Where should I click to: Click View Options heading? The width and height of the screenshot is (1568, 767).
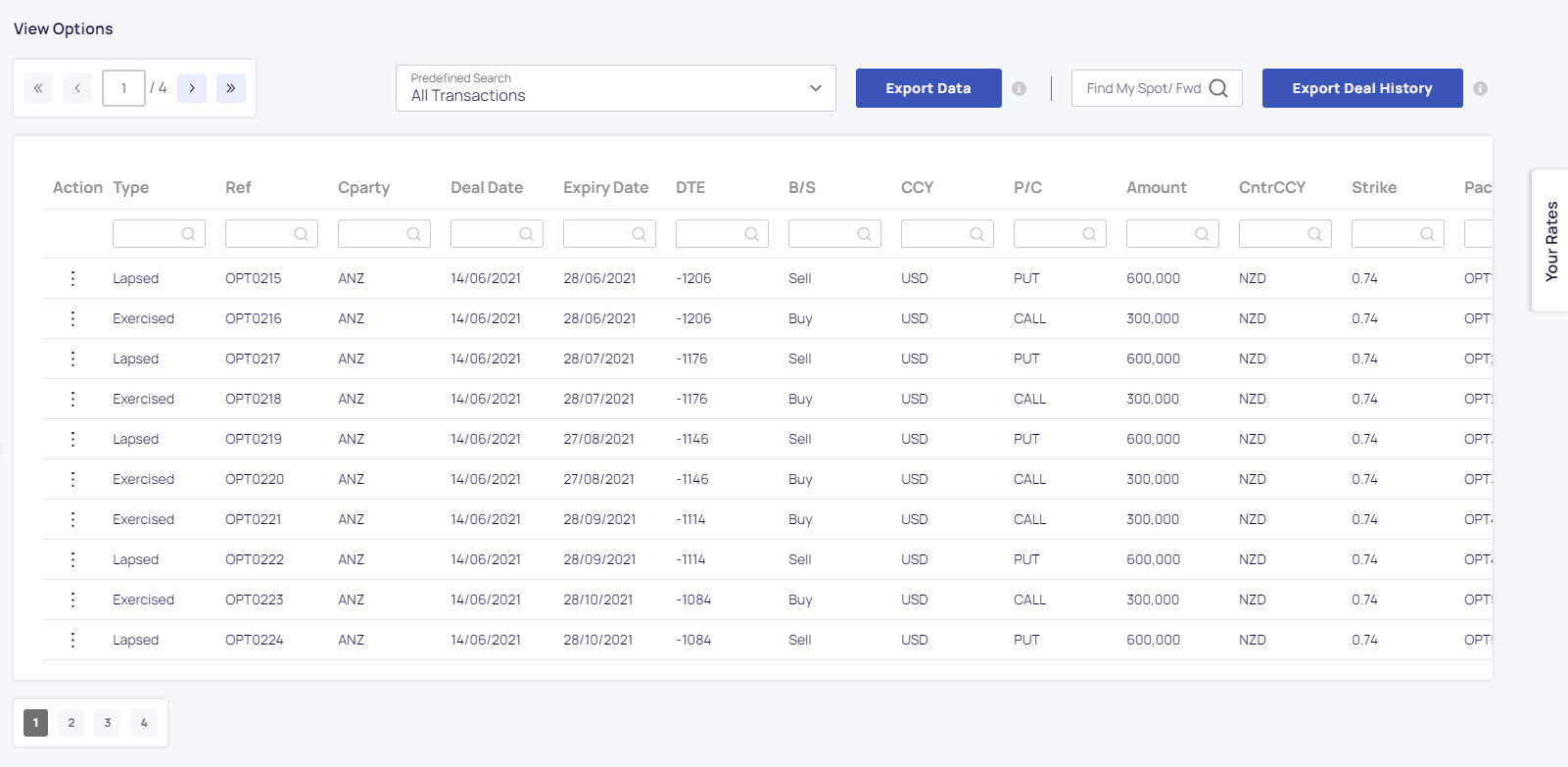pyautogui.click(x=64, y=28)
